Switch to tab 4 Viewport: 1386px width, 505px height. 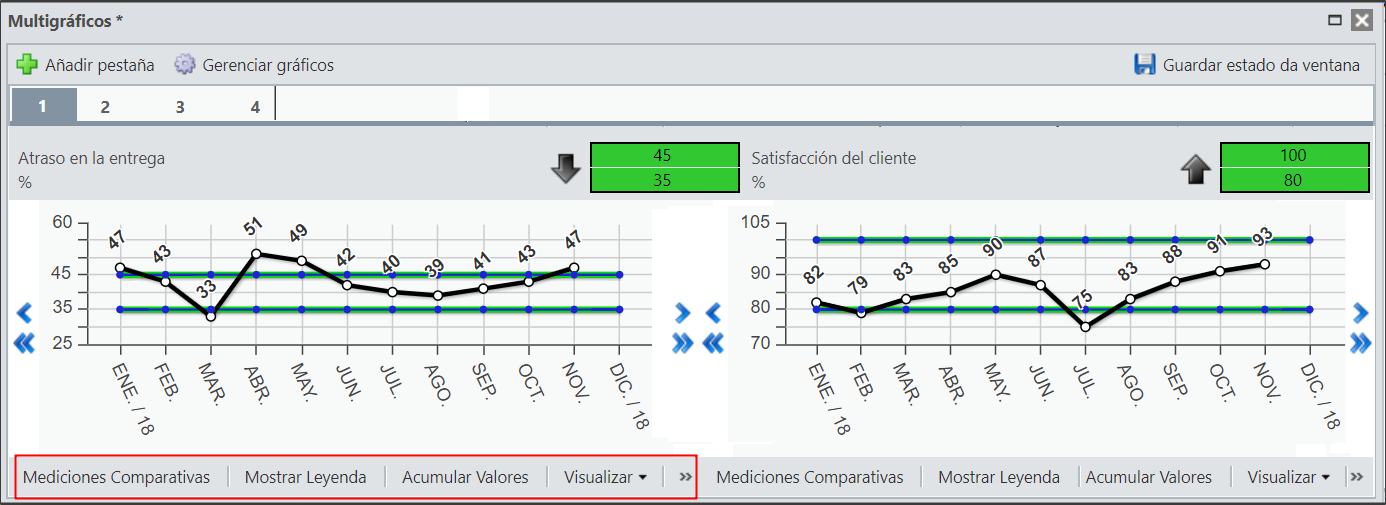click(x=255, y=107)
